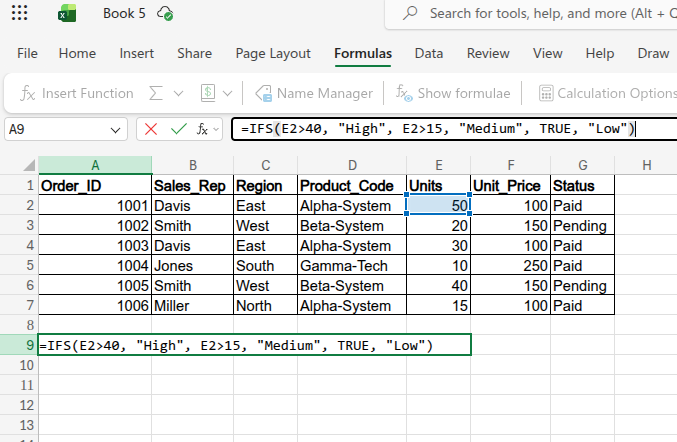This screenshot has width=677, height=442.
Task: Click the Status header cell
Action: tap(582, 185)
